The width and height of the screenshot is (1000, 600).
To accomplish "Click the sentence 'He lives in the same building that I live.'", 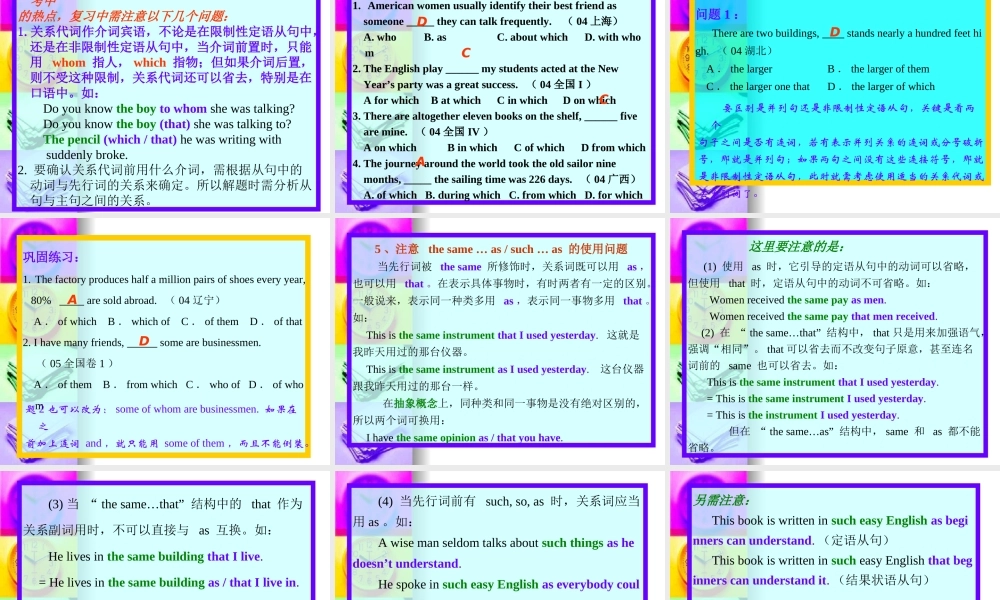I will point(156,557).
